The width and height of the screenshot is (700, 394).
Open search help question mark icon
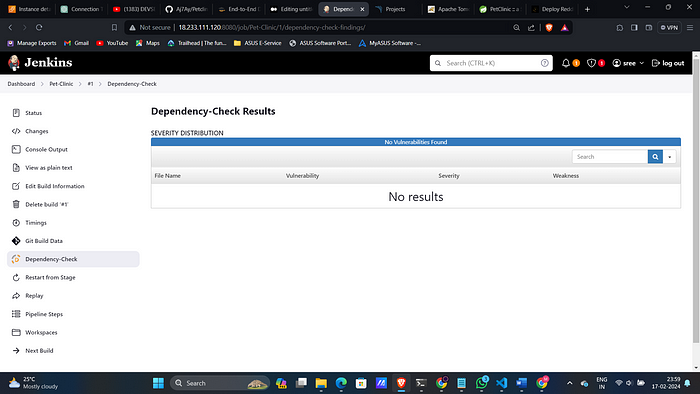545,63
